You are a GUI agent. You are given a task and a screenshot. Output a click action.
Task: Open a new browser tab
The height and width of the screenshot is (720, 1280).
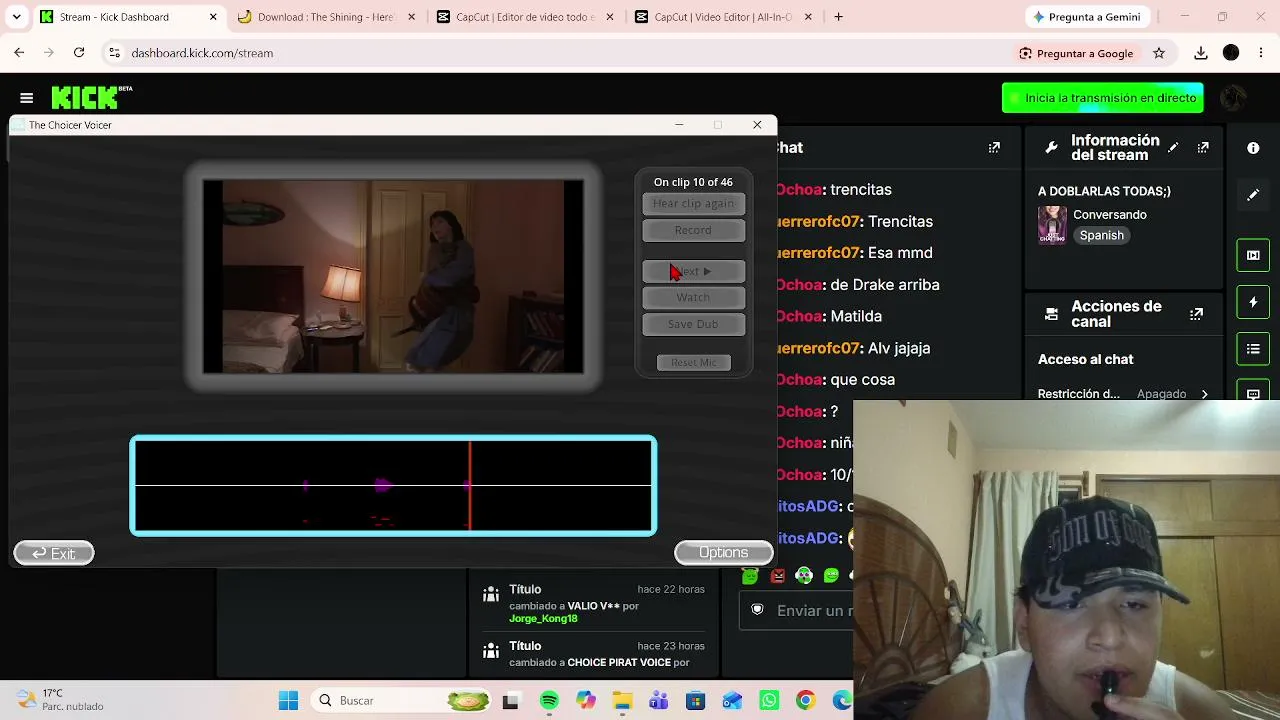pos(838,17)
